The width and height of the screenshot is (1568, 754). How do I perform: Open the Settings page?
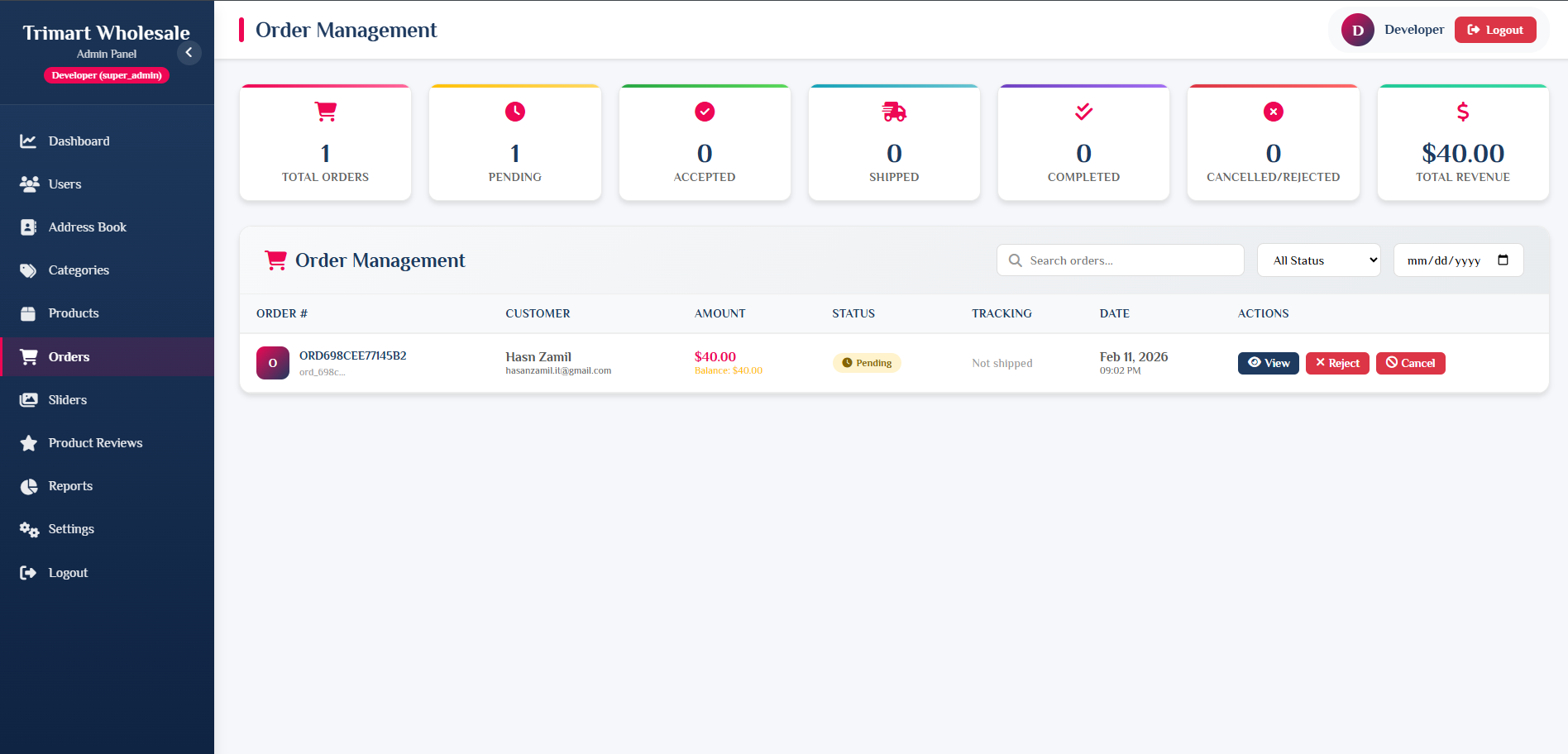(70, 528)
